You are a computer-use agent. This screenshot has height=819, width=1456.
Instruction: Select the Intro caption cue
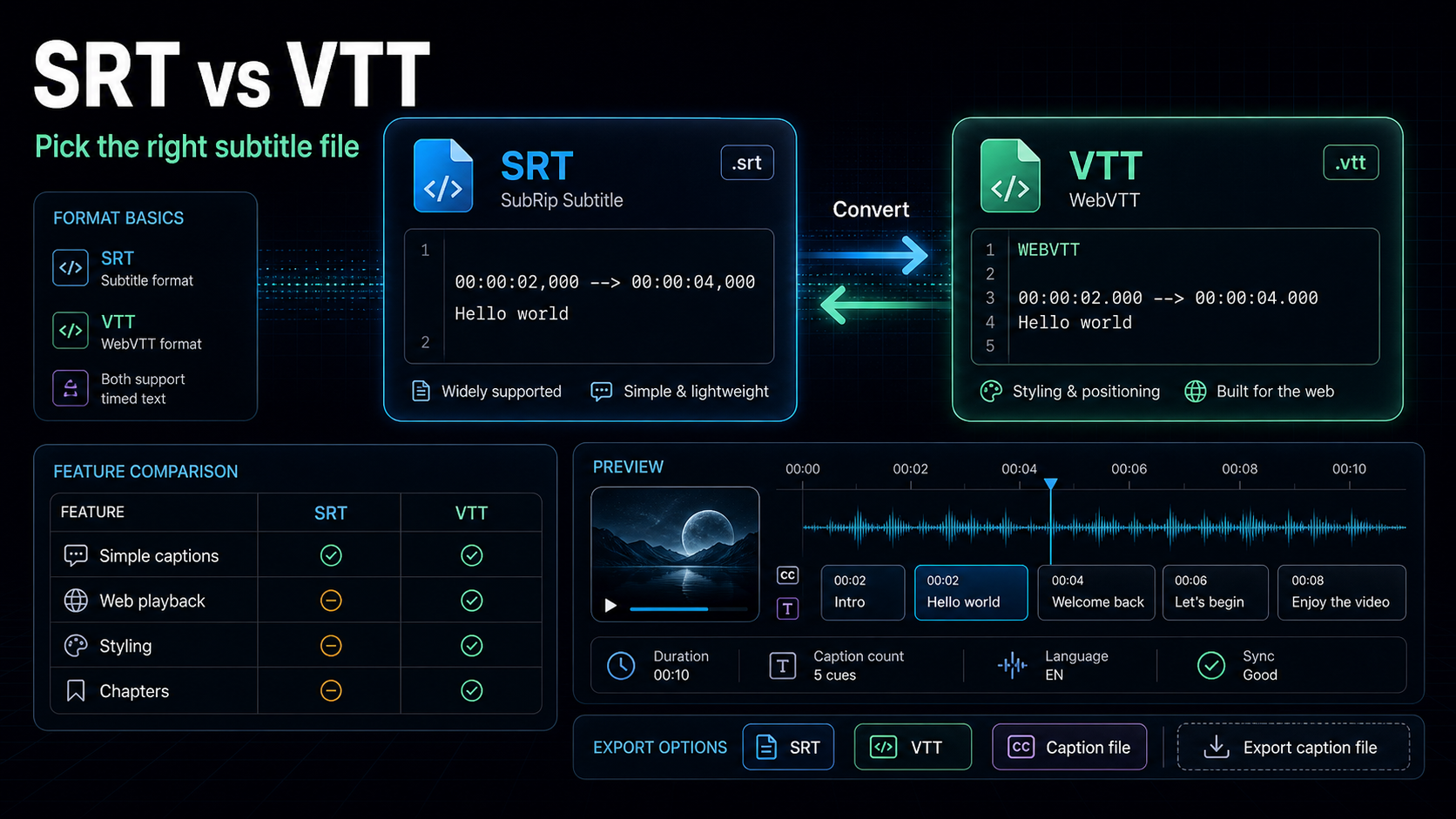pyautogui.click(x=863, y=593)
